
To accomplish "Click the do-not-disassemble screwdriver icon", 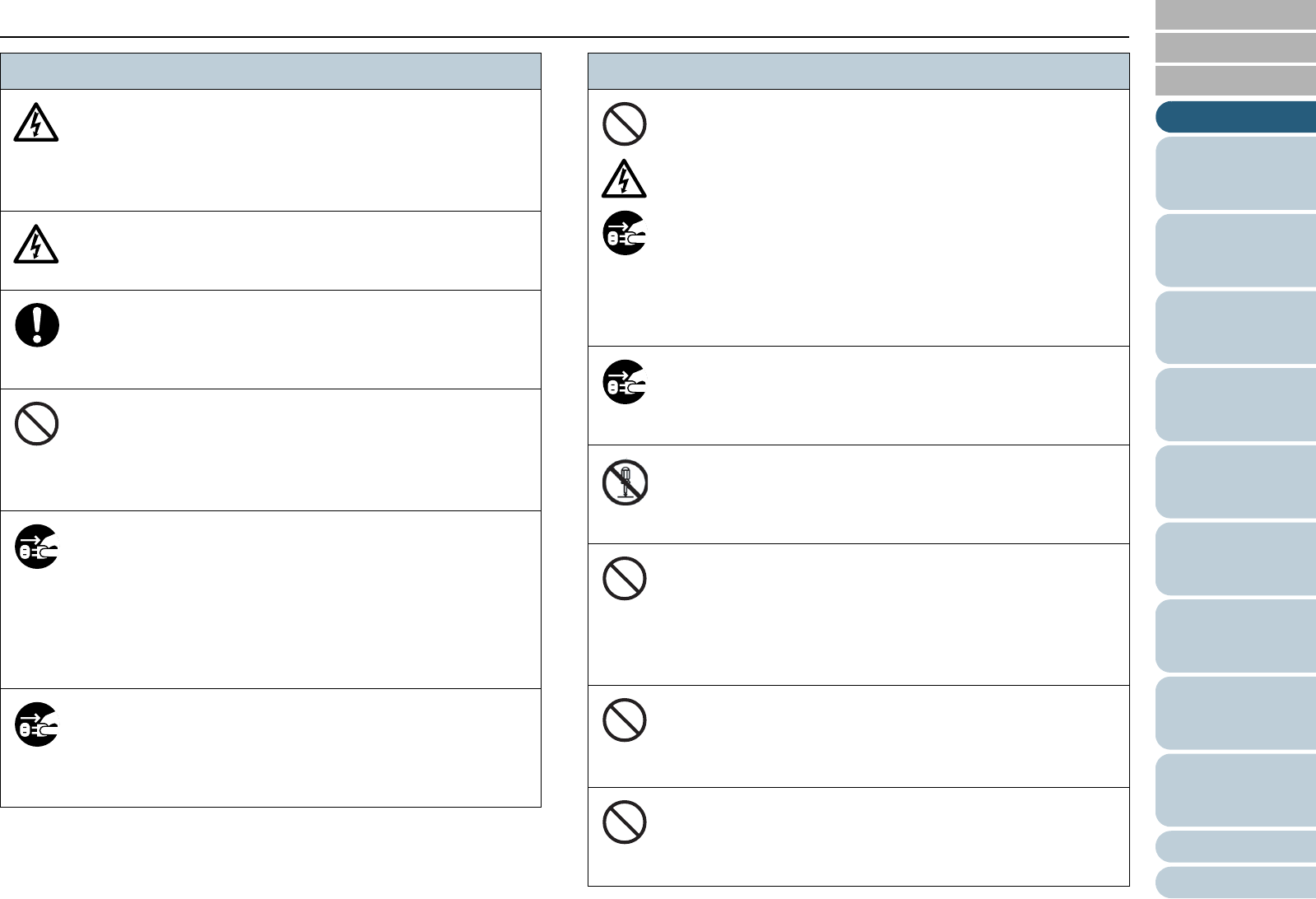I will click(625, 482).
